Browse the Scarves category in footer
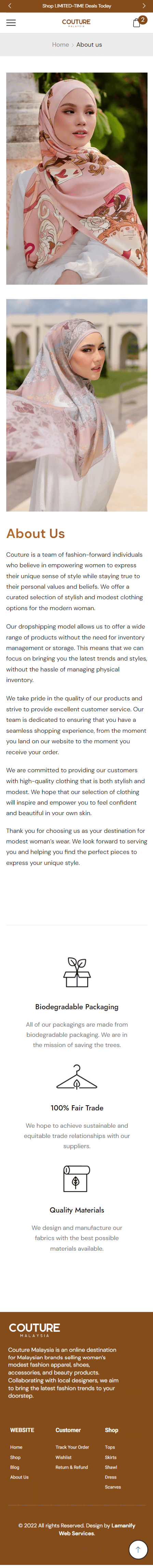The width and height of the screenshot is (153, 1568). [113, 1486]
